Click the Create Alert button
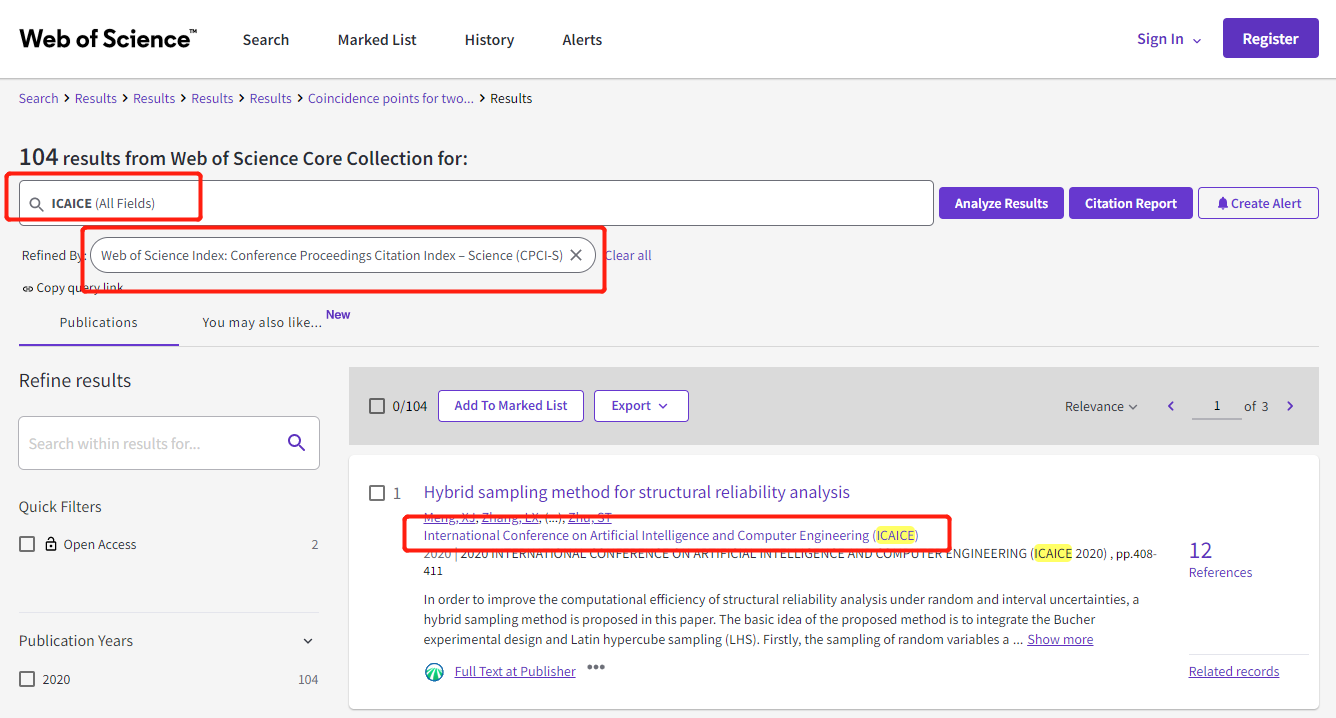The height and width of the screenshot is (718, 1336). click(1258, 203)
